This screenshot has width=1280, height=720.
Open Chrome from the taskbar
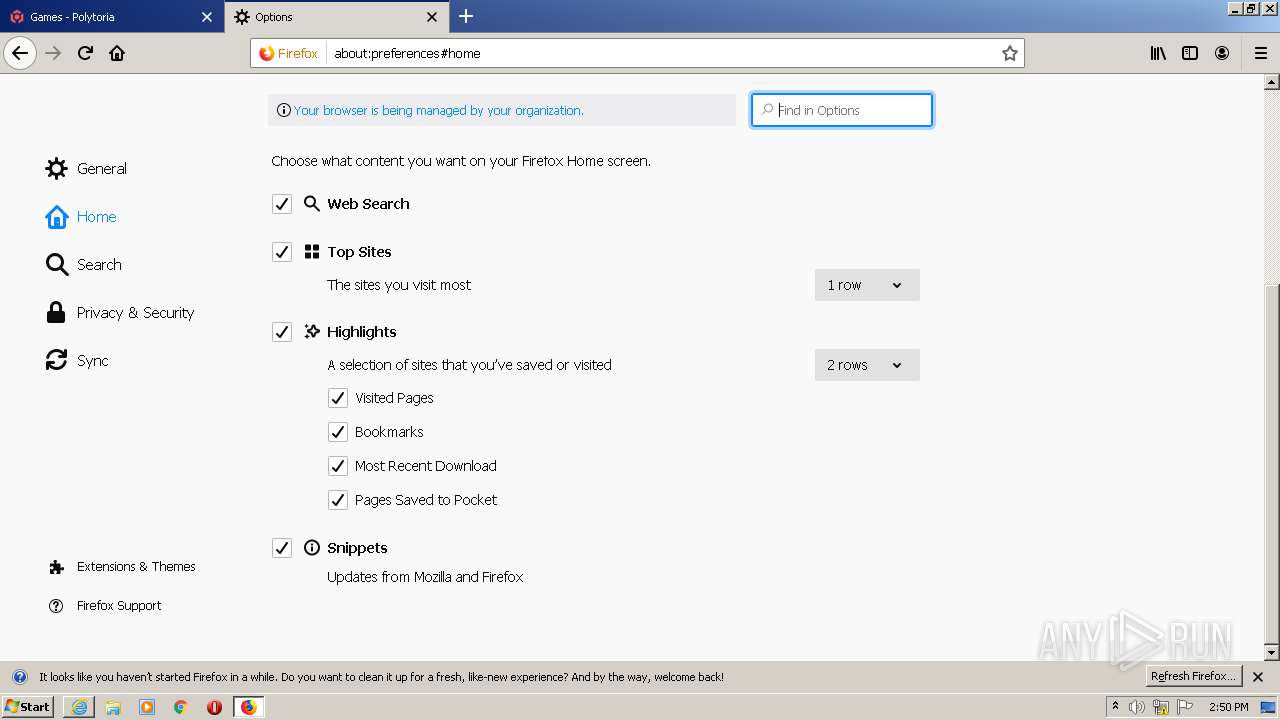(181, 707)
